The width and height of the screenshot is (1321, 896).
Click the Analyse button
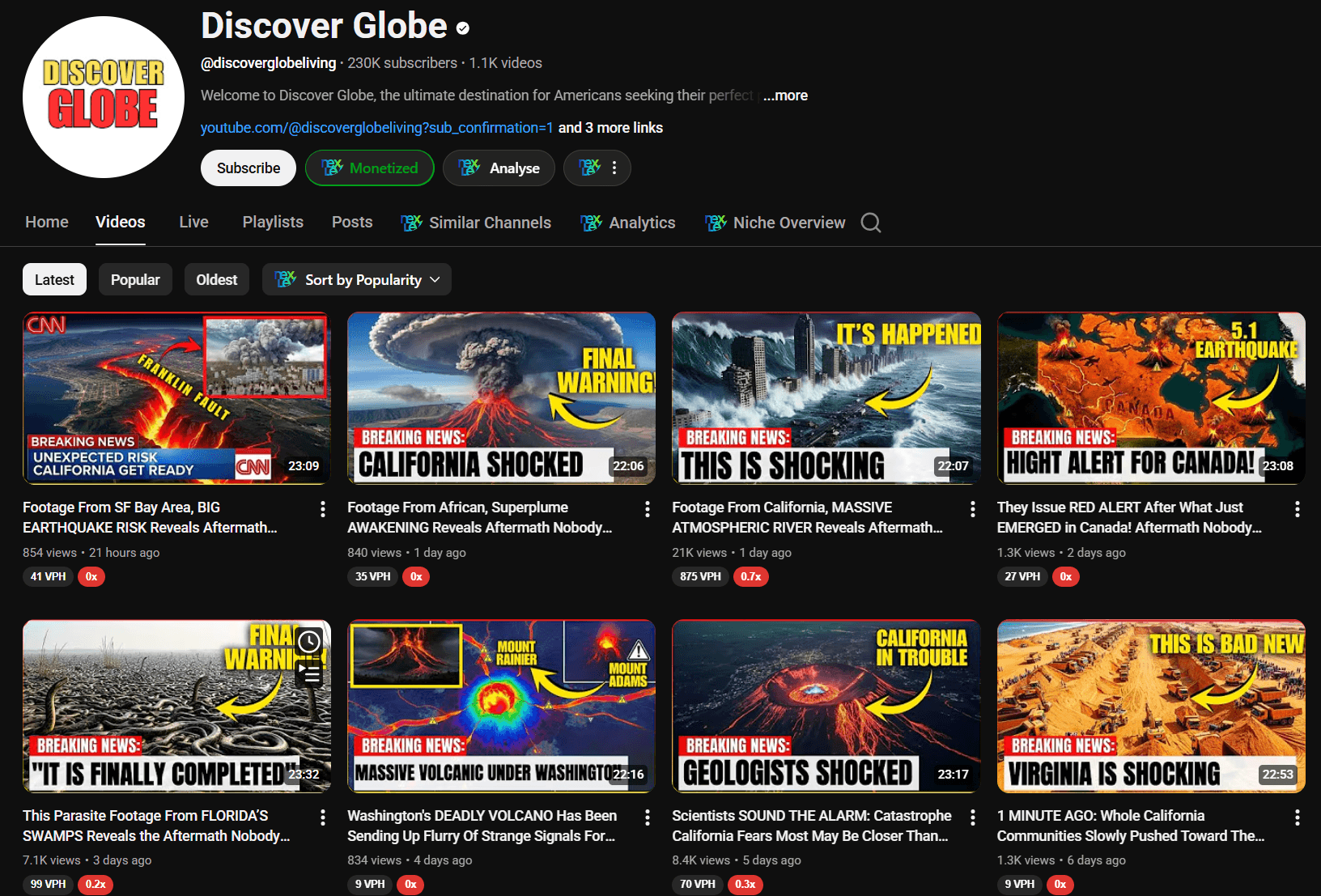[499, 168]
